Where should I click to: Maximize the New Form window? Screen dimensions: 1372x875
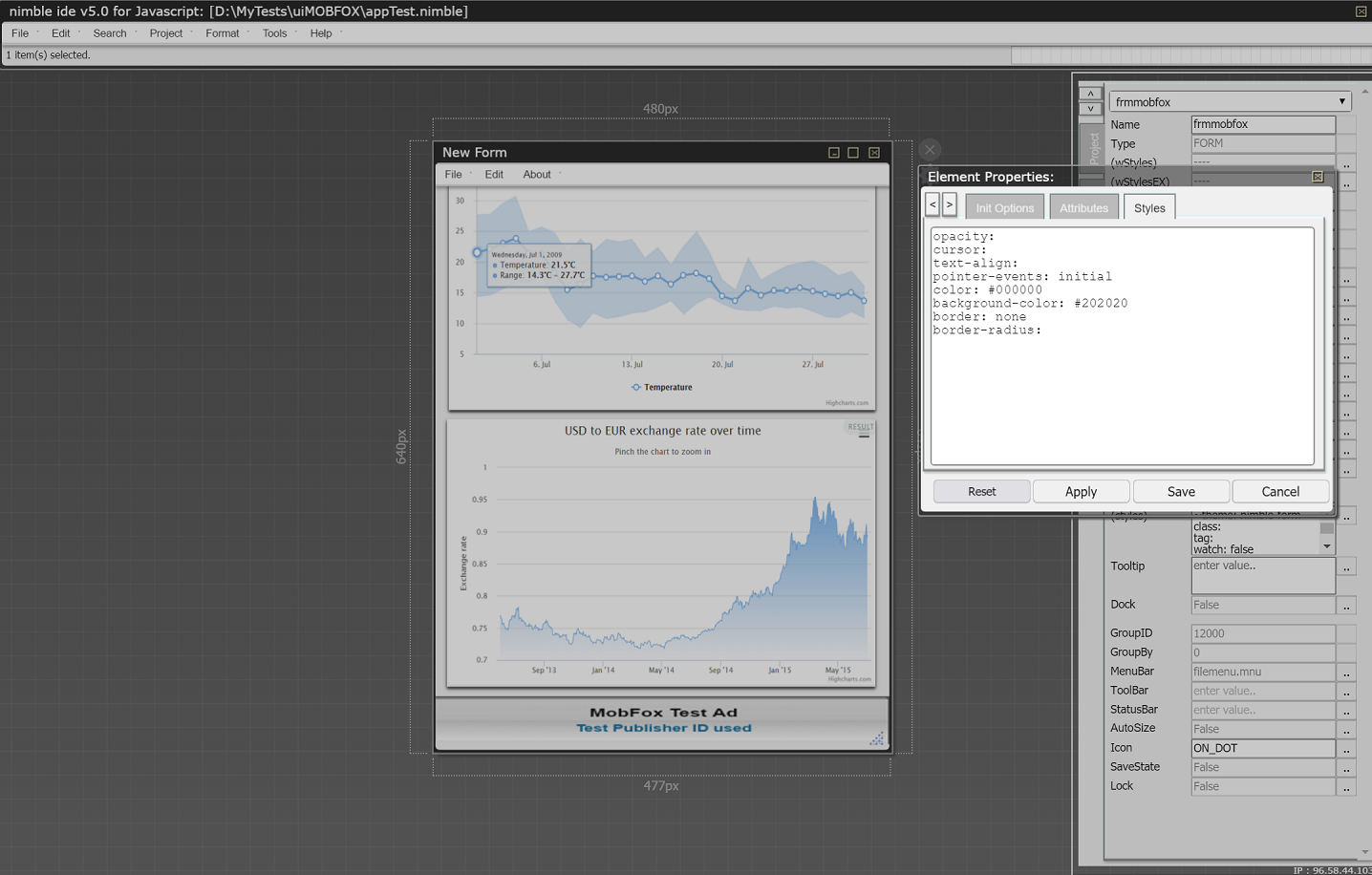click(853, 153)
